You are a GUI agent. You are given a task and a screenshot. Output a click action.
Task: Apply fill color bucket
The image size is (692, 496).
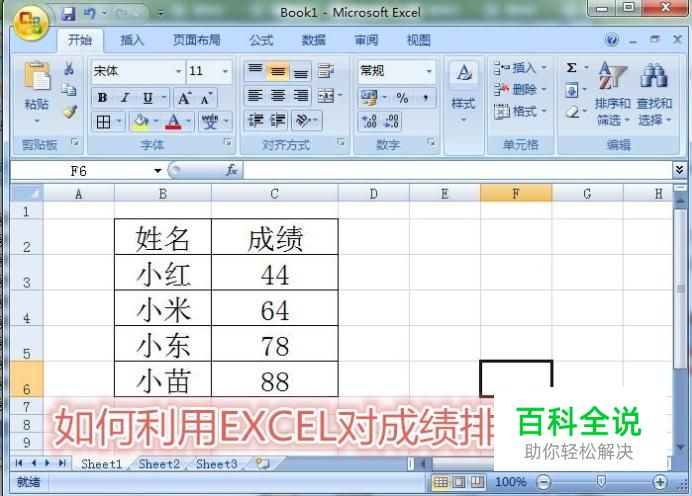(141, 121)
